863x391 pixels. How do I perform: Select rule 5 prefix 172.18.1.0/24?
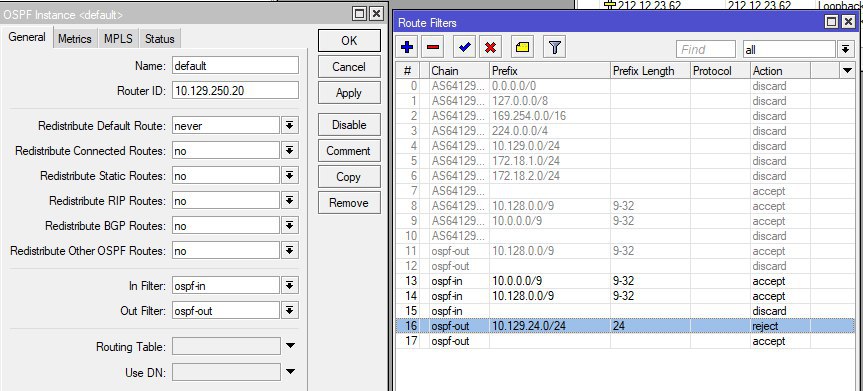click(x=625, y=161)
